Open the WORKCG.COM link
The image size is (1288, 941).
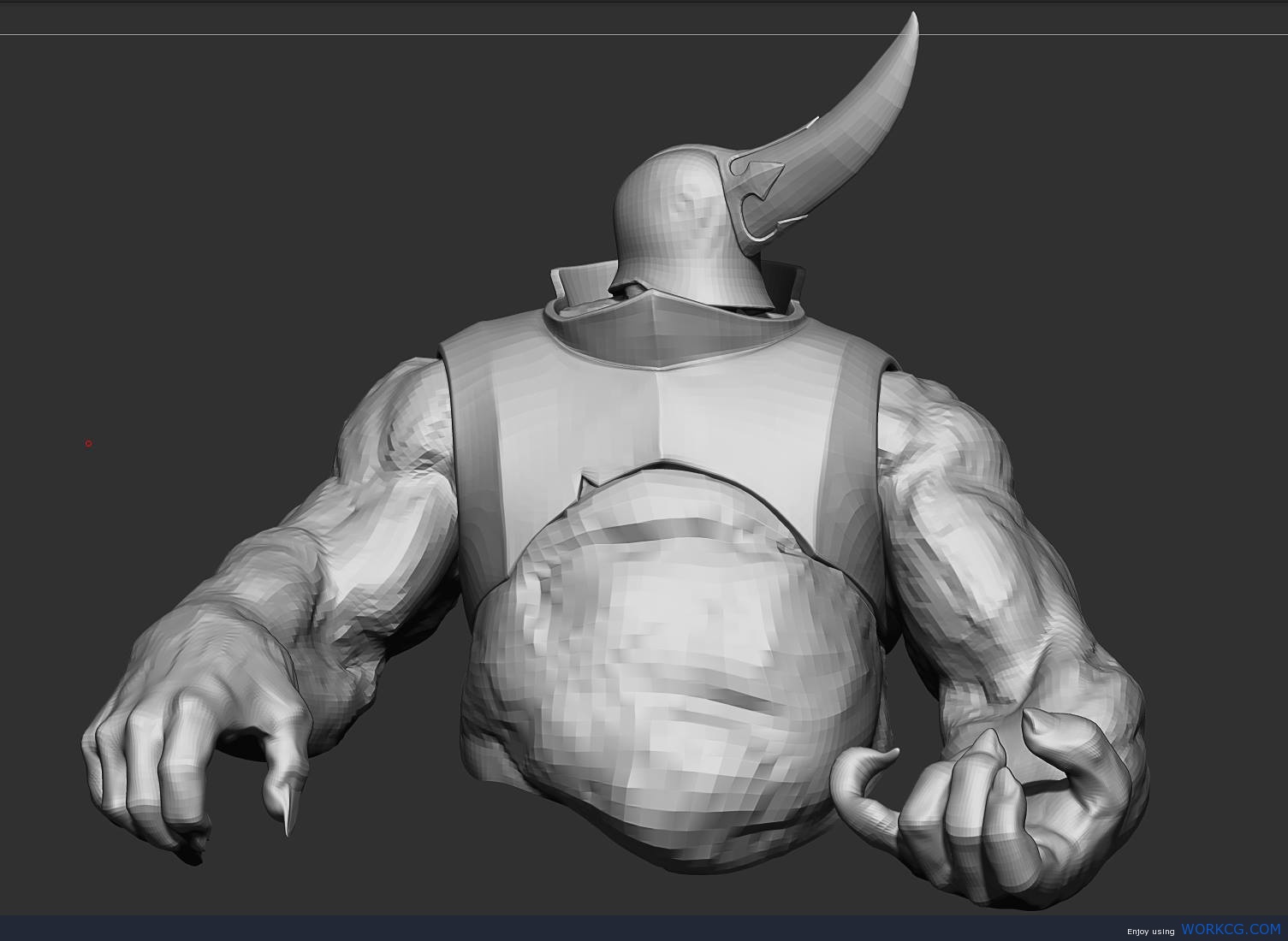1231,929
